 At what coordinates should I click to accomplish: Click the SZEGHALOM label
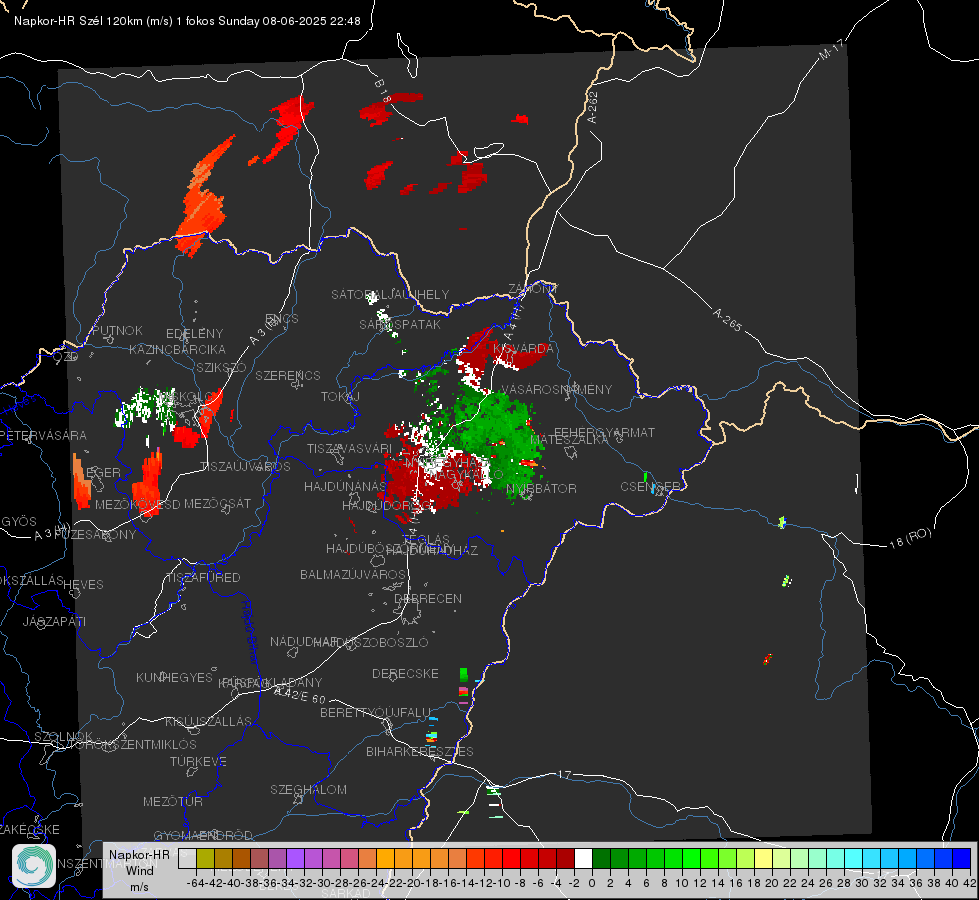(x=308, y=789)
